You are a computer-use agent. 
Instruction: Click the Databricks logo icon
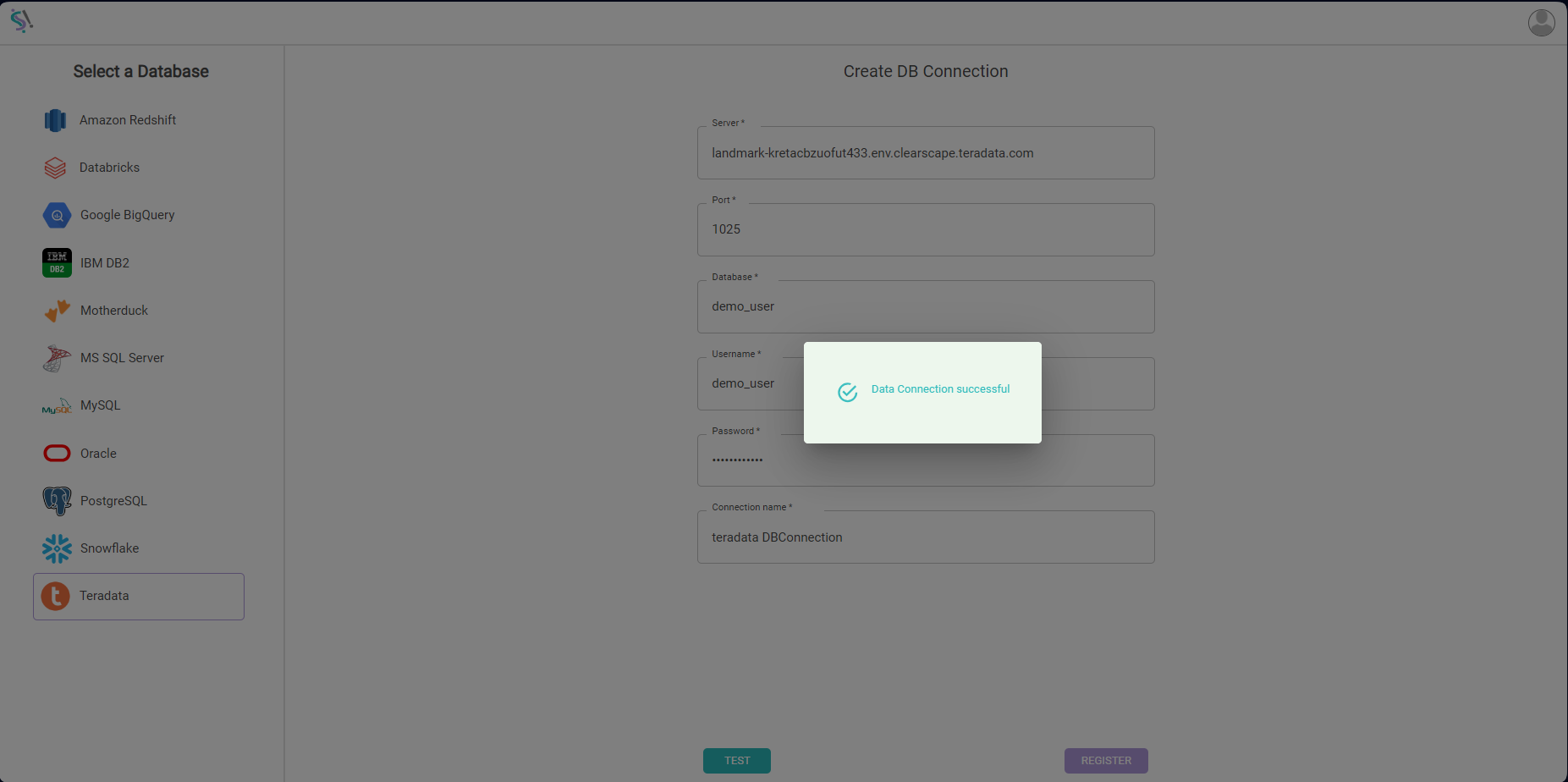pyautogui.click(x=55, y=168)
